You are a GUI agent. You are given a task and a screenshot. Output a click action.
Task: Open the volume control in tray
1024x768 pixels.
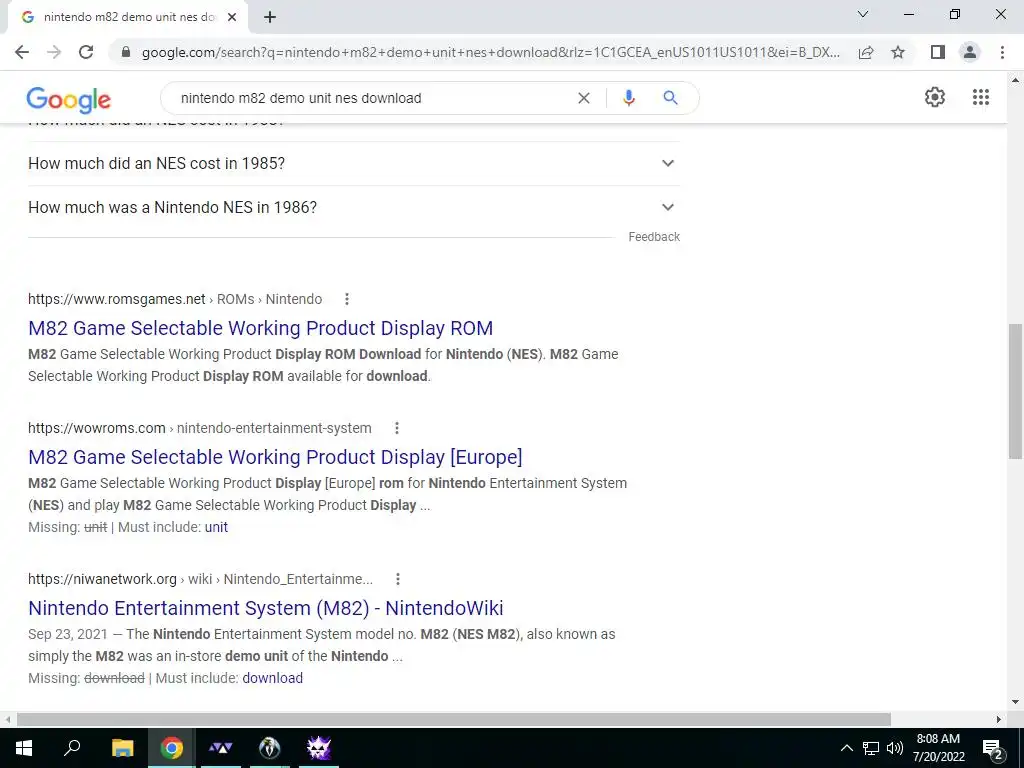pyautogui.click(x=895, y=748)
